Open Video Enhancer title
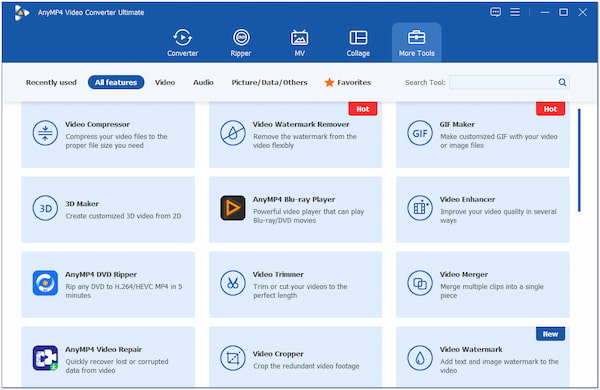600x390 pixels. tap(467, 199)
